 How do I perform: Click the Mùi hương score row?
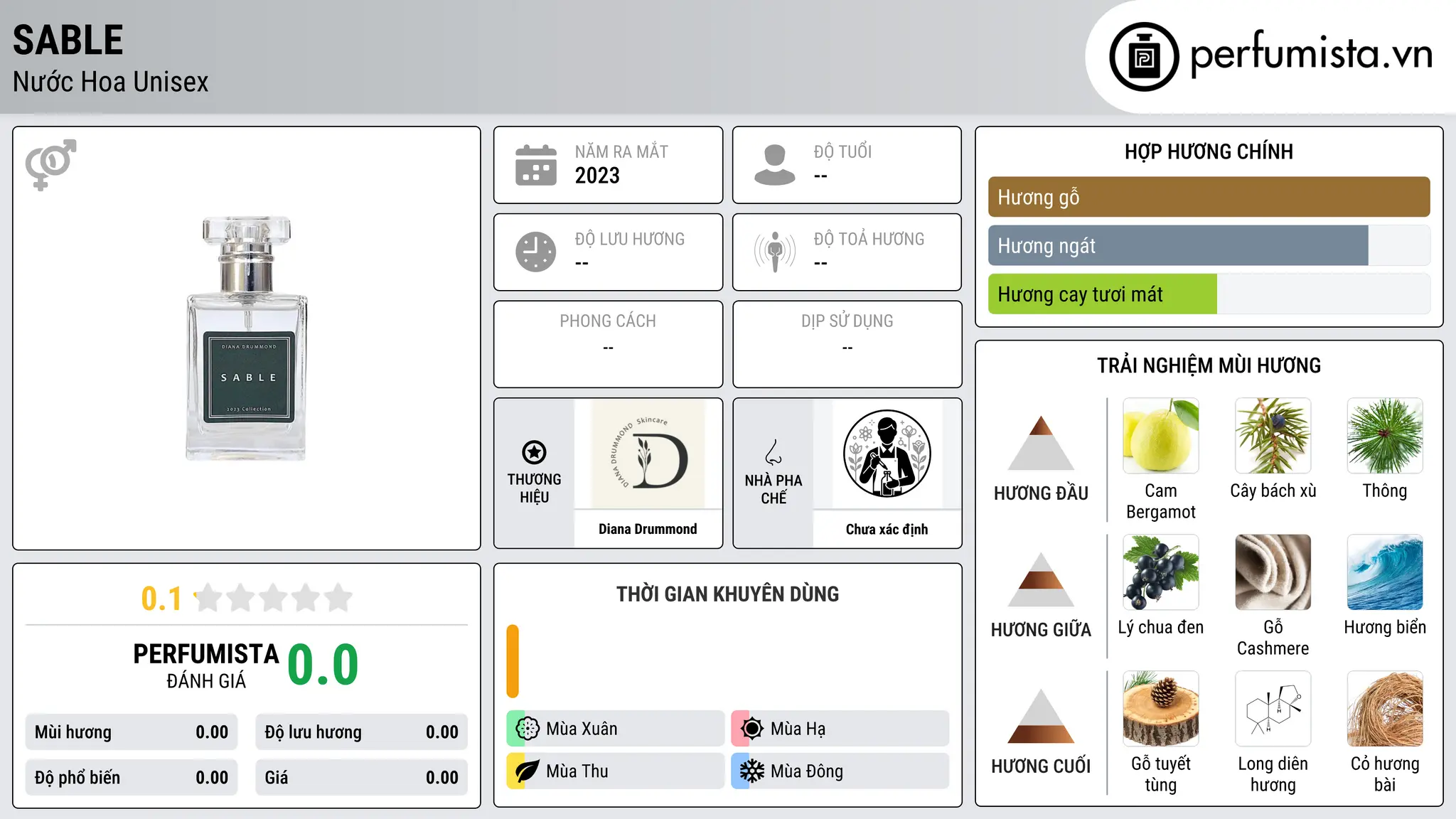[132, 732]
